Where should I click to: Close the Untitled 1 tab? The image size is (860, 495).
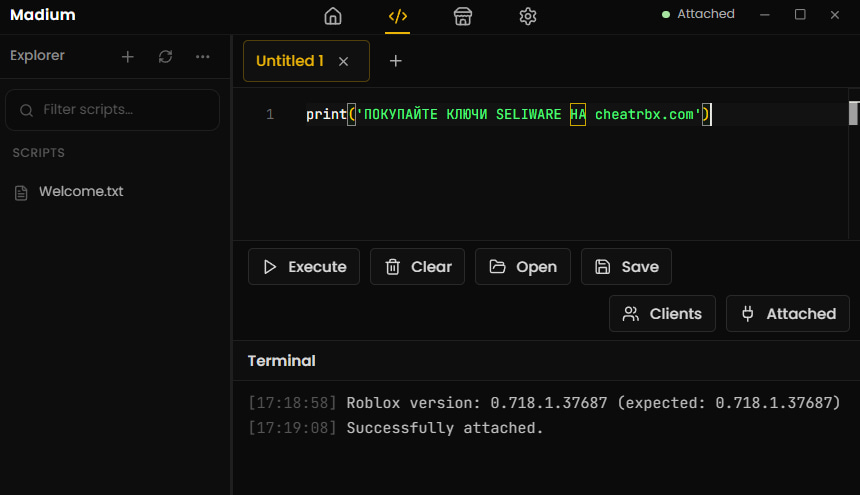[x=343, y=61]
